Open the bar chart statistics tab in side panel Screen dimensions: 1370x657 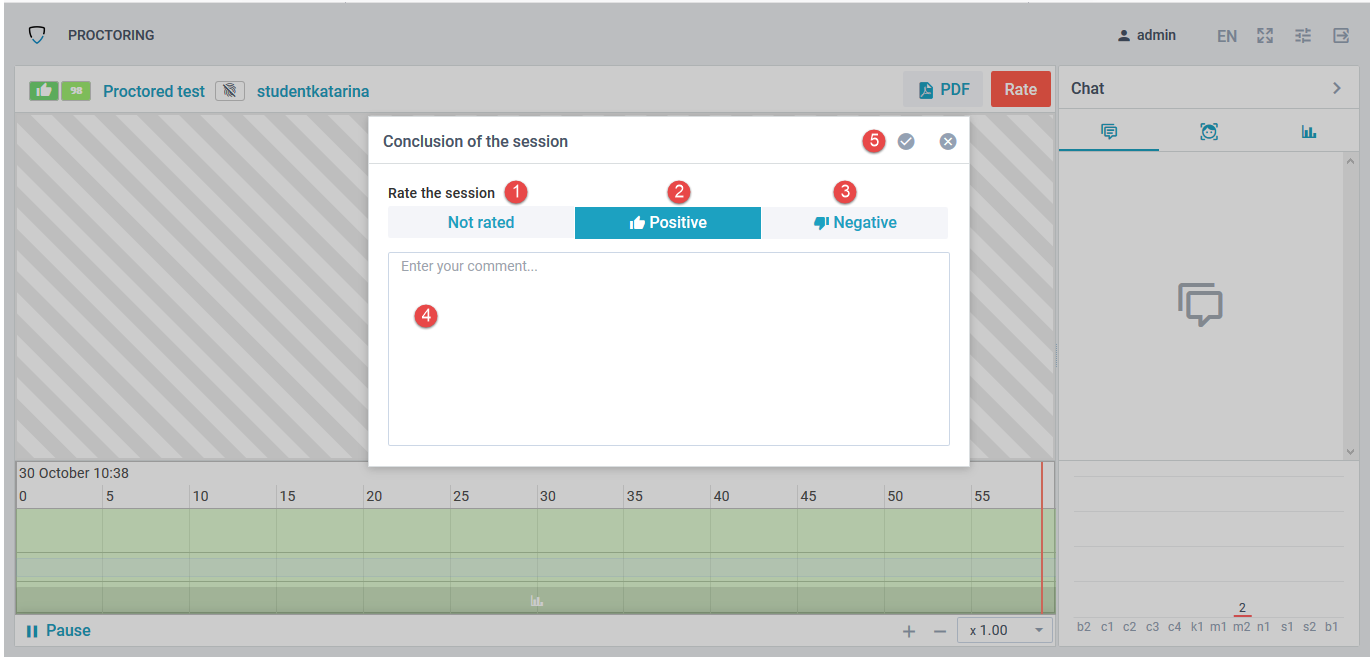[1309, 132]
